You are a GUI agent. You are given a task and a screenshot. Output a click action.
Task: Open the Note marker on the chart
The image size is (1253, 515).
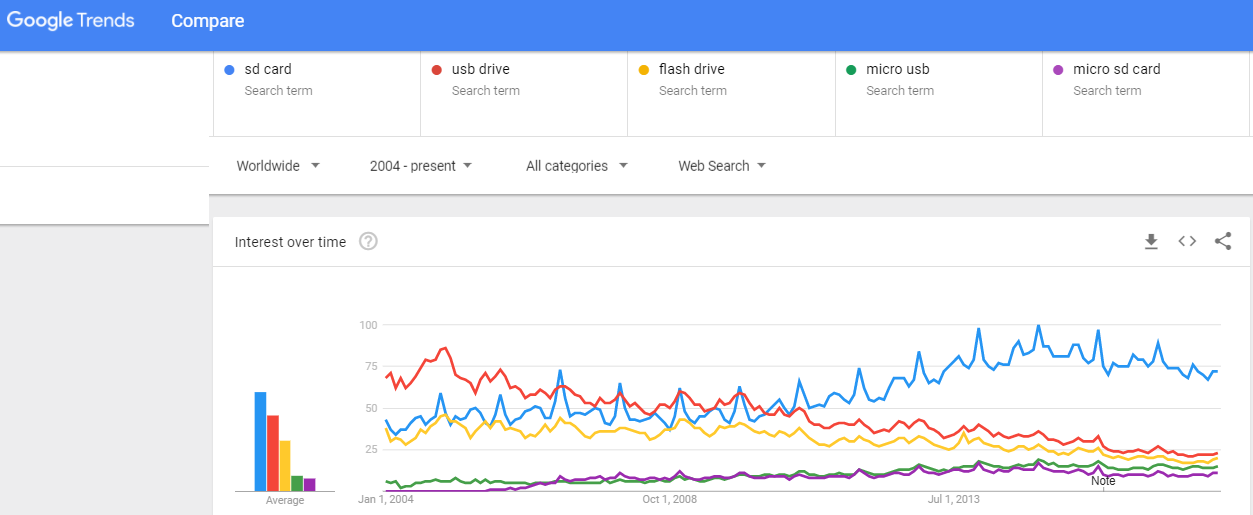(x=1103, y=481)
